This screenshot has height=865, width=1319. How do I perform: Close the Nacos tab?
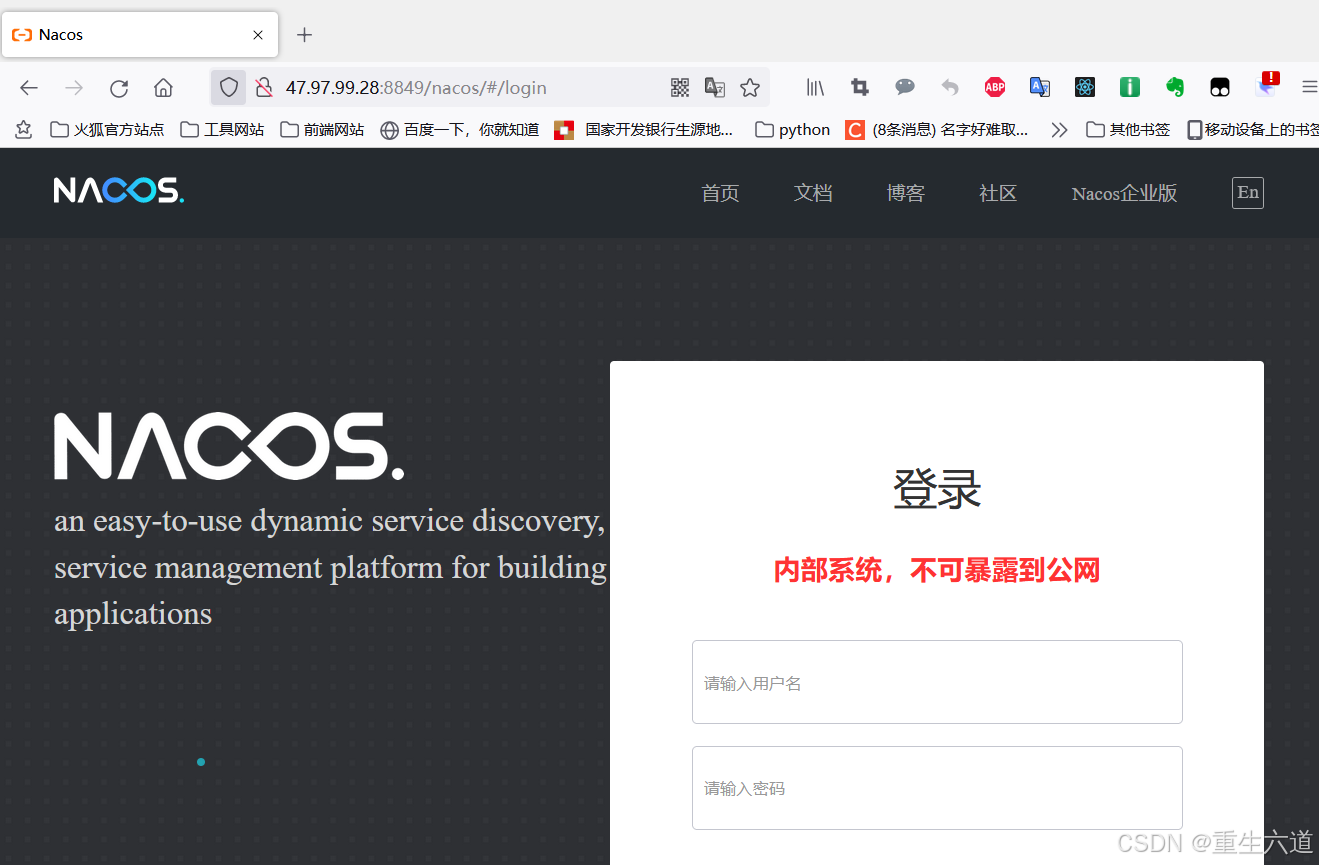point(258,35)
